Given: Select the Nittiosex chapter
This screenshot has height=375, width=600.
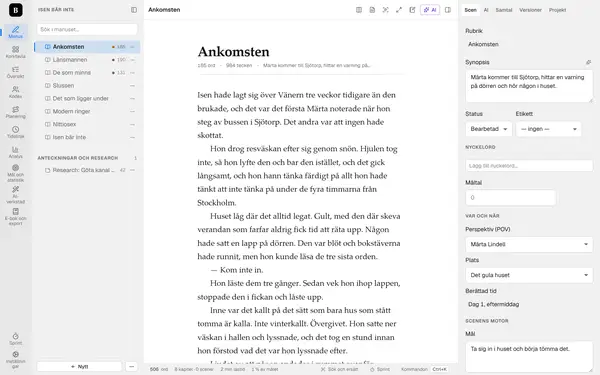Looking at the screenshot, I should coord(87,124).
